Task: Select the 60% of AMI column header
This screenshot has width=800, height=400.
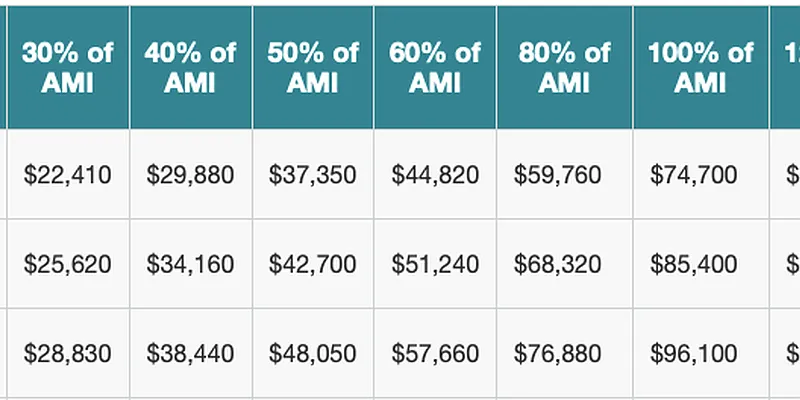Action: (x=435, y=67)
